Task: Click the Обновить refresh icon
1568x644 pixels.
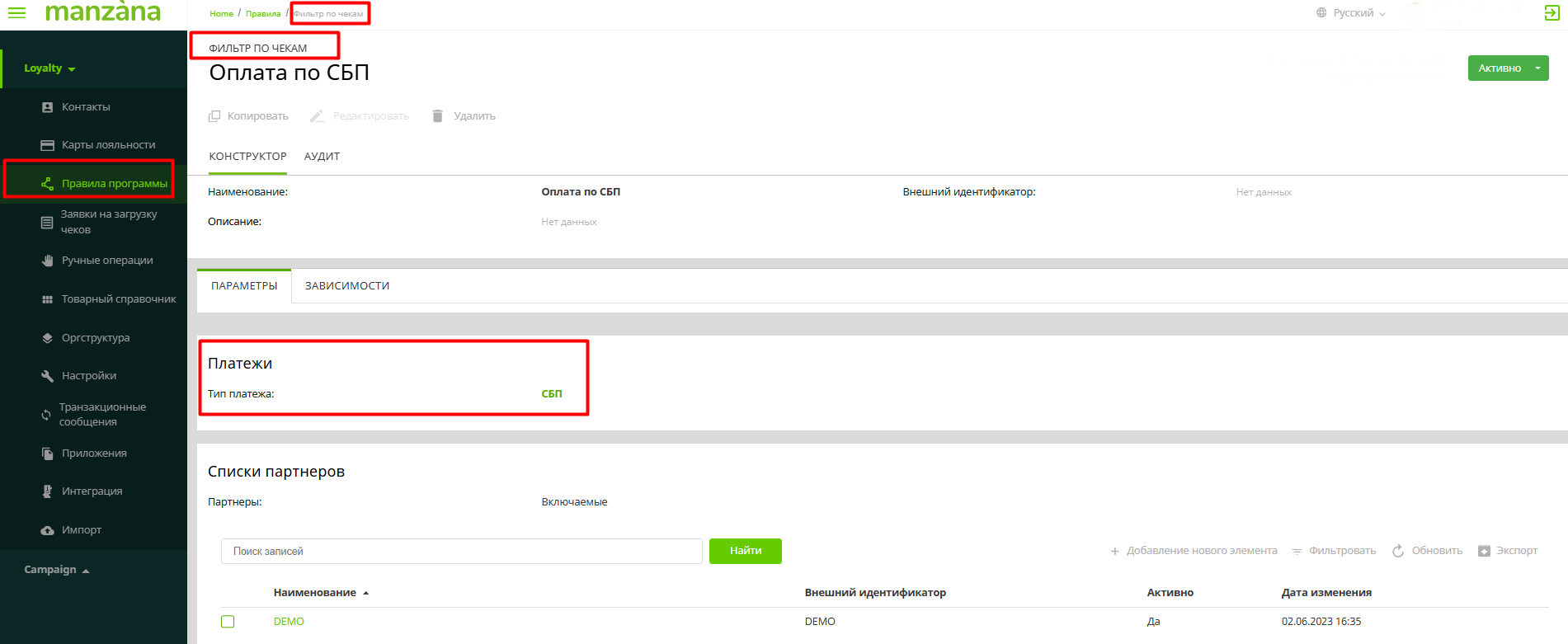Action: coord(1398,551)
